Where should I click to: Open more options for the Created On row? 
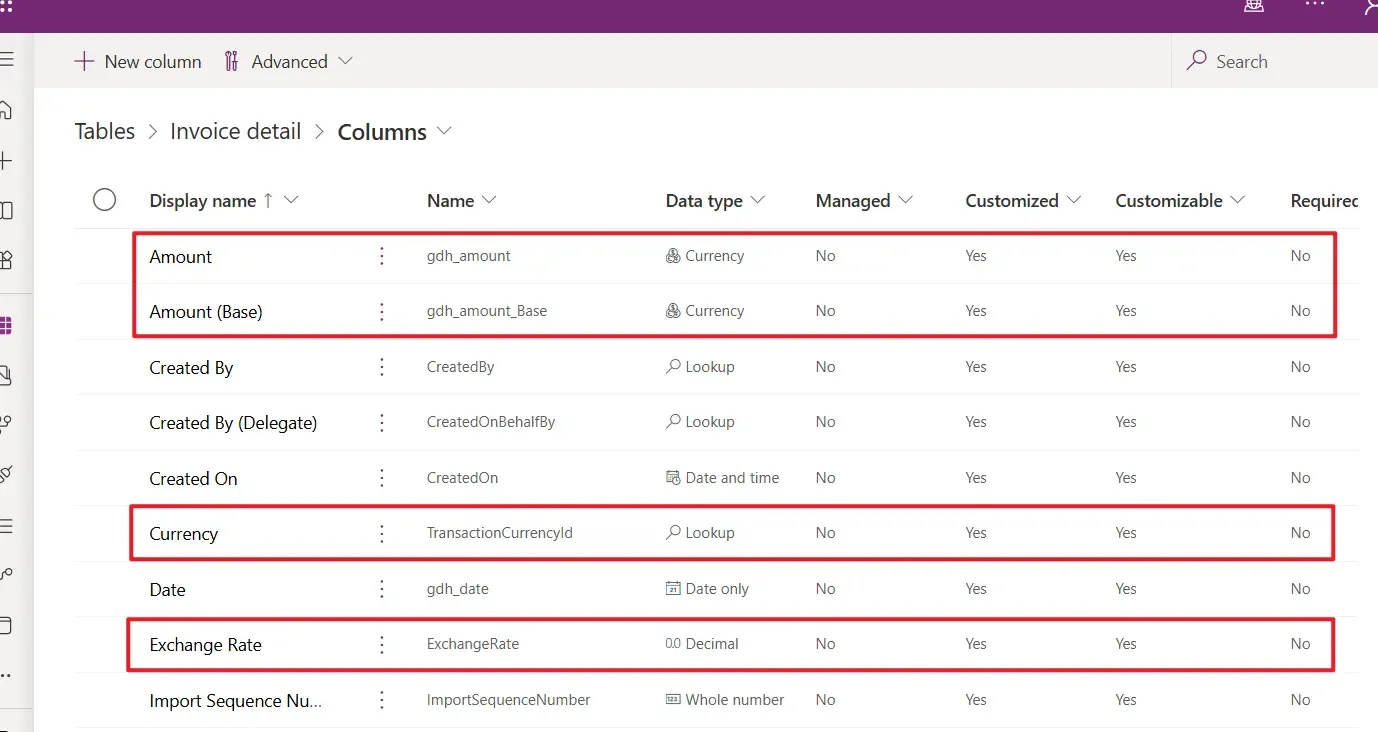click(381, 479)
